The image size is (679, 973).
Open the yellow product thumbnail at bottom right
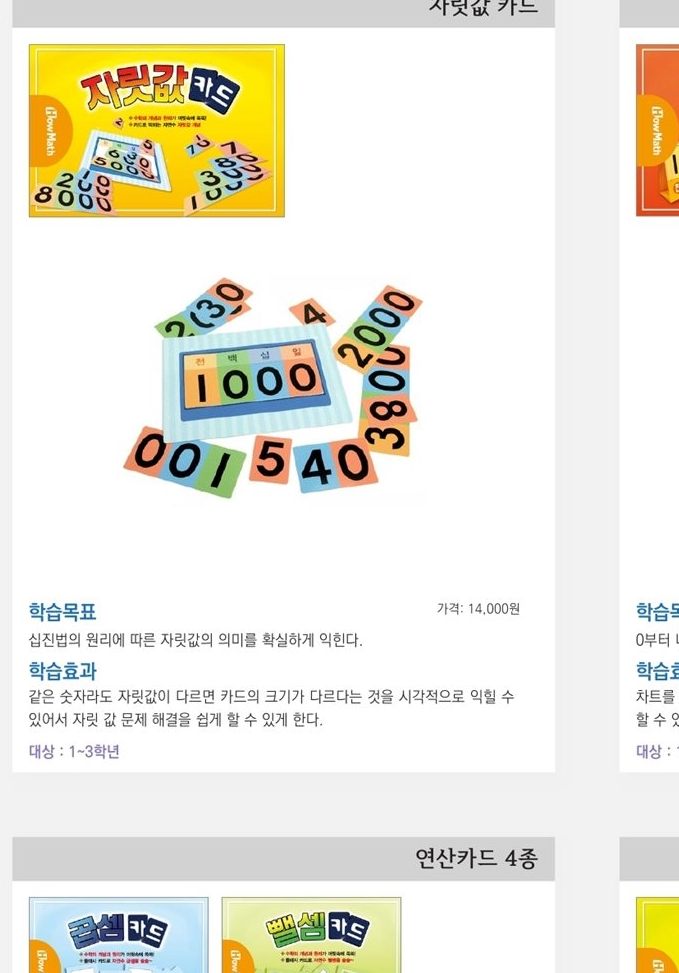657,935
